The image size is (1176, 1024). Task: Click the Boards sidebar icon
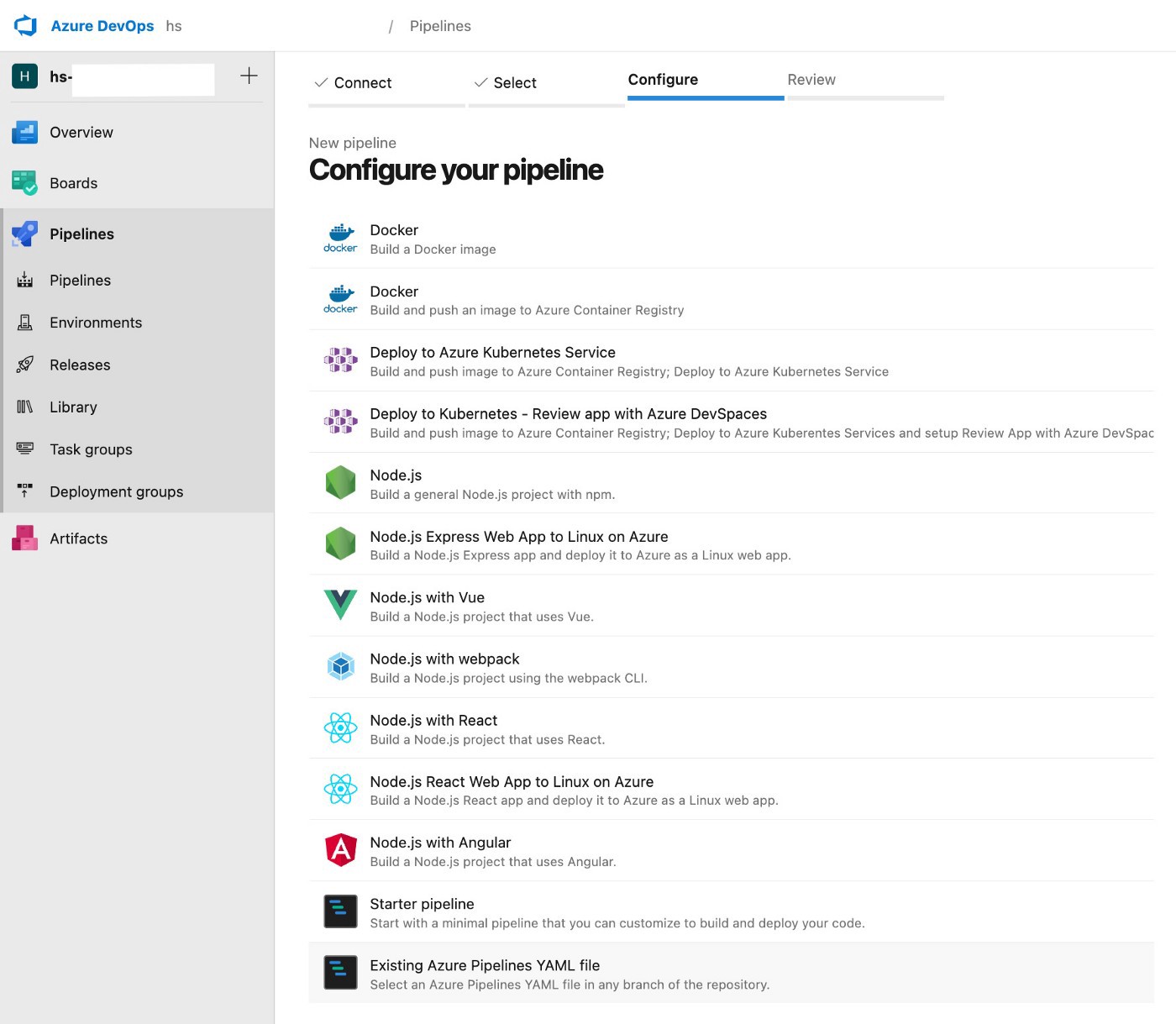(x=24, y=183)
